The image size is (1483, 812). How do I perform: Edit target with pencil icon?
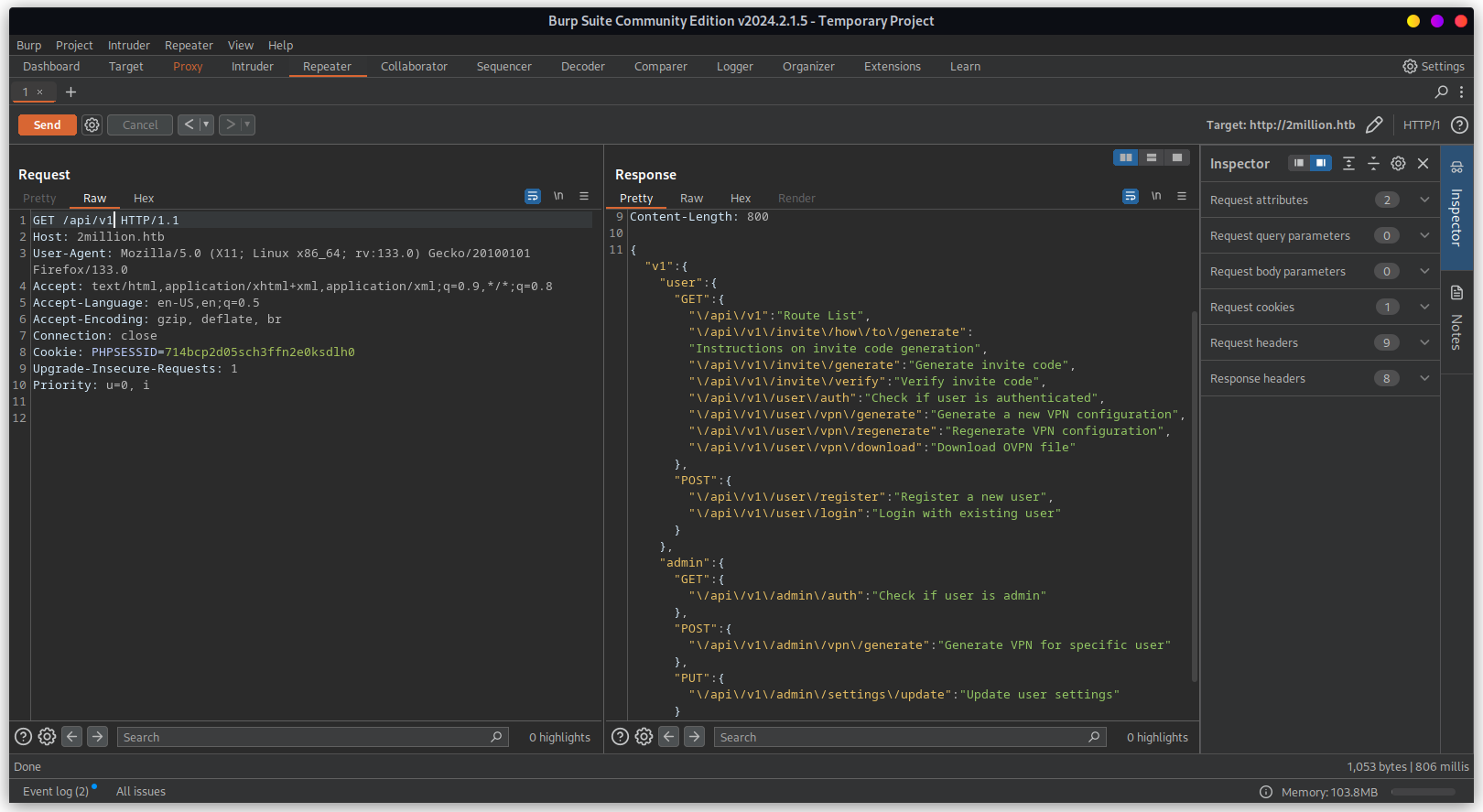[x=1374, y=125]
